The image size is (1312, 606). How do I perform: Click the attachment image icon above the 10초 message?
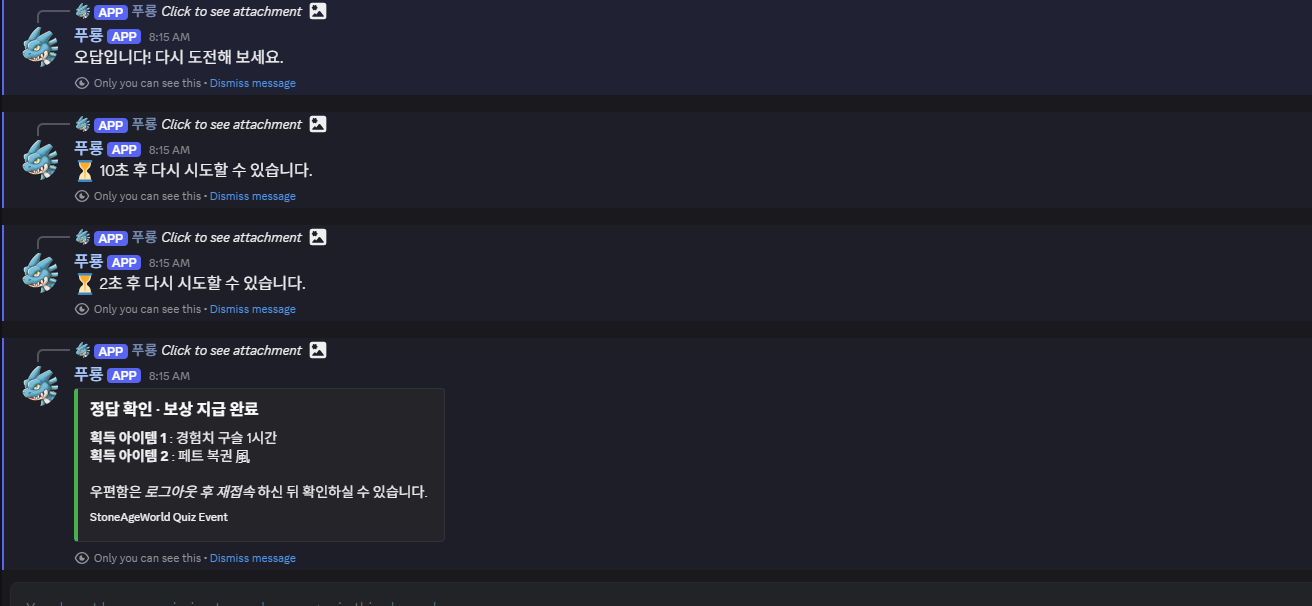318,124
